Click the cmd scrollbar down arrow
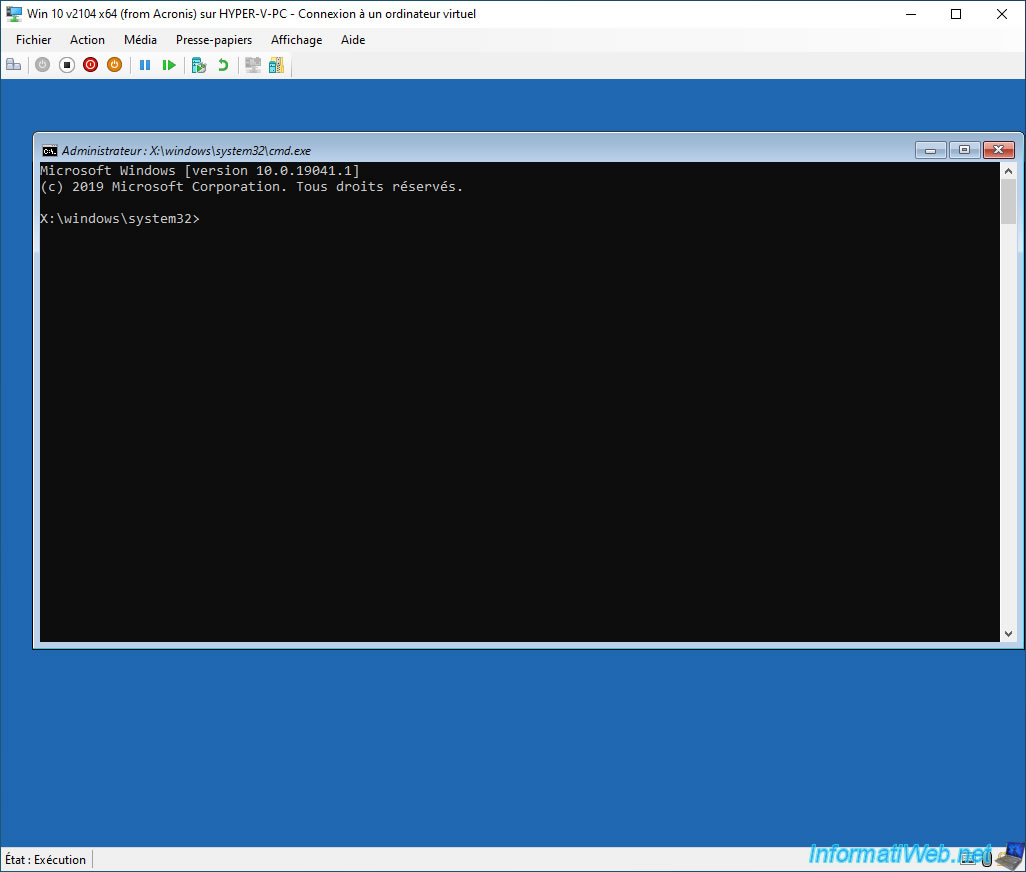 point(1008,633)
